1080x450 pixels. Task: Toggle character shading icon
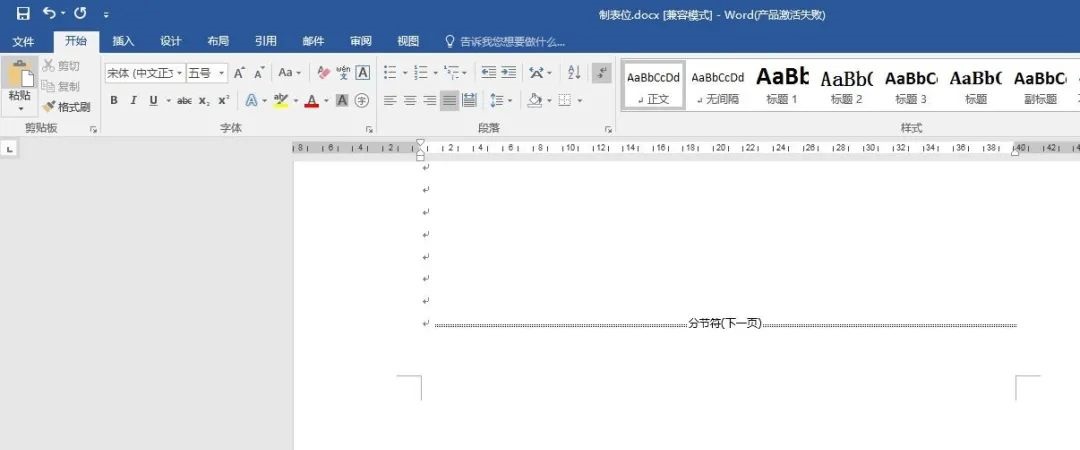342,101
